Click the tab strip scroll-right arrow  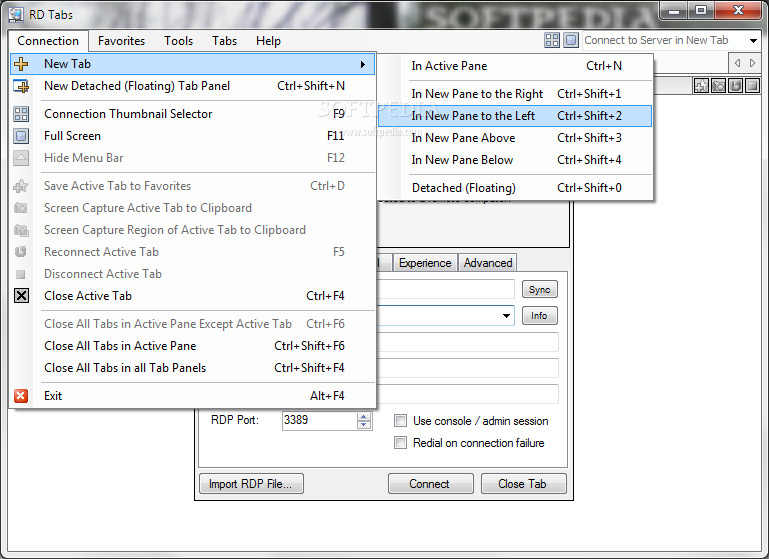click(753, 63)
